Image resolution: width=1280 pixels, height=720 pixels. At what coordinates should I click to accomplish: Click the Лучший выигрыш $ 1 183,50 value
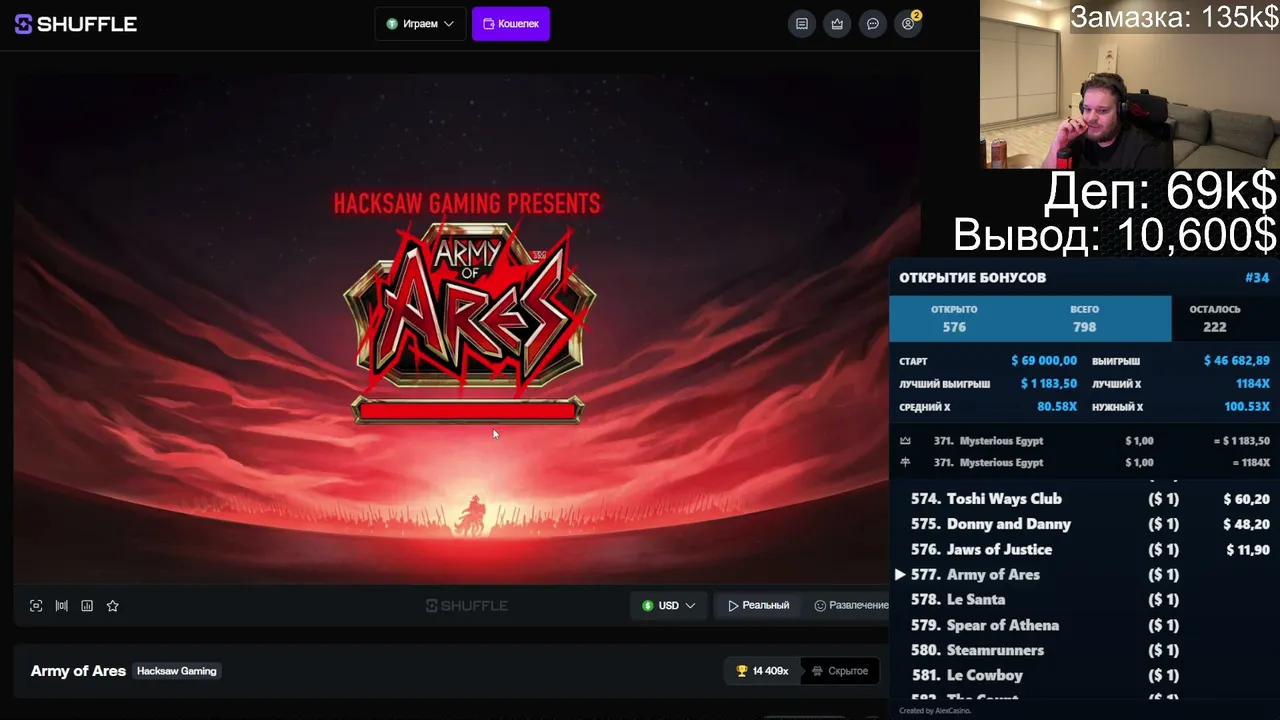(x=1049, y=384)
